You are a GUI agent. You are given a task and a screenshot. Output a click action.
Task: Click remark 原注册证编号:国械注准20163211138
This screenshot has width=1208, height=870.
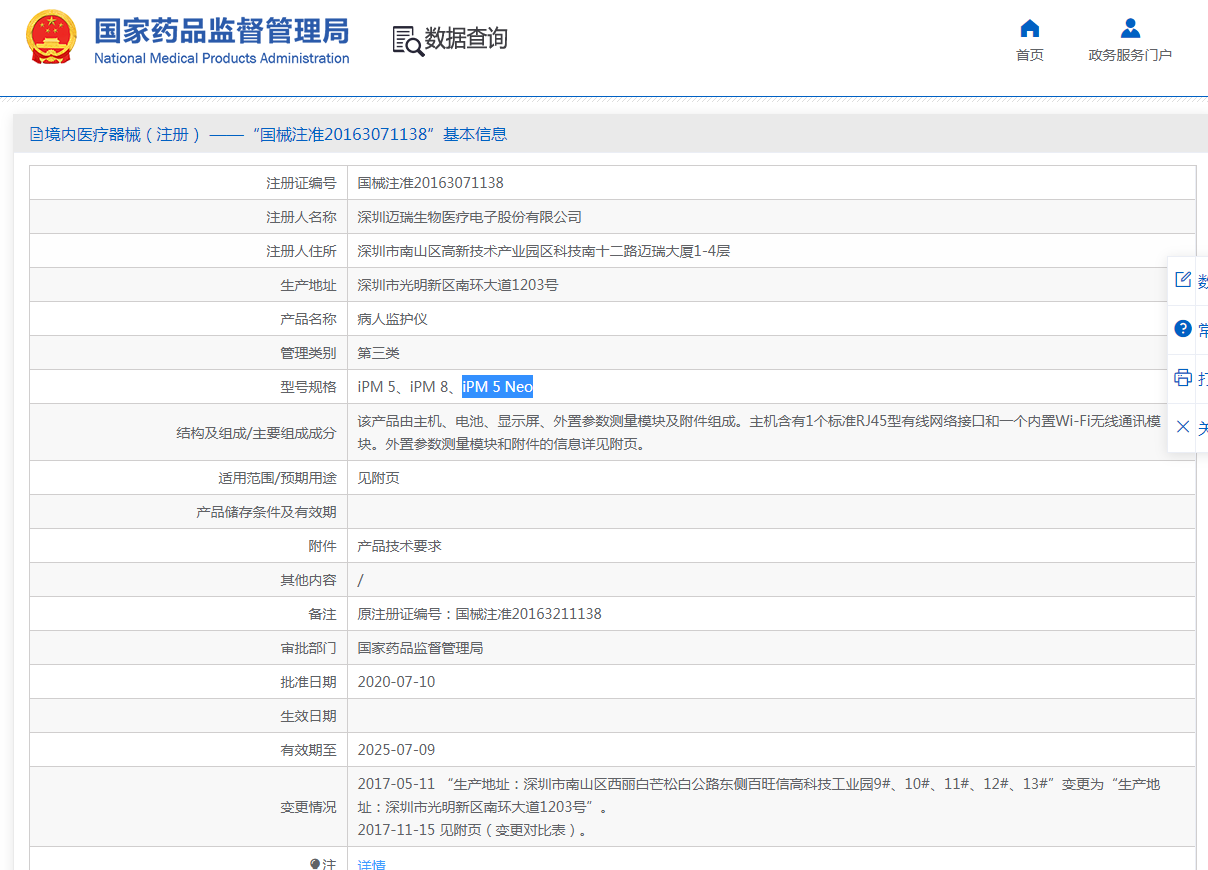[480, 614]
